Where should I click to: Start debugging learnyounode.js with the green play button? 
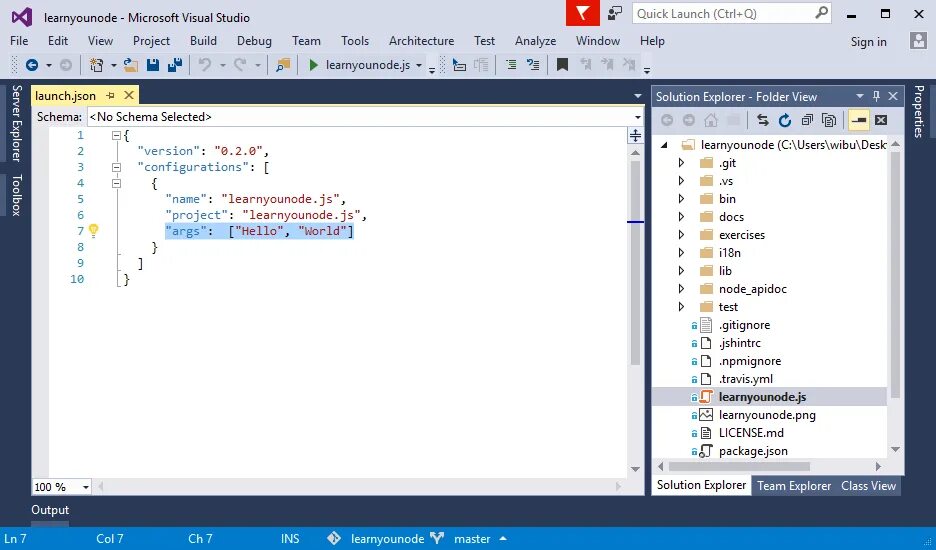tap(313, 65)
